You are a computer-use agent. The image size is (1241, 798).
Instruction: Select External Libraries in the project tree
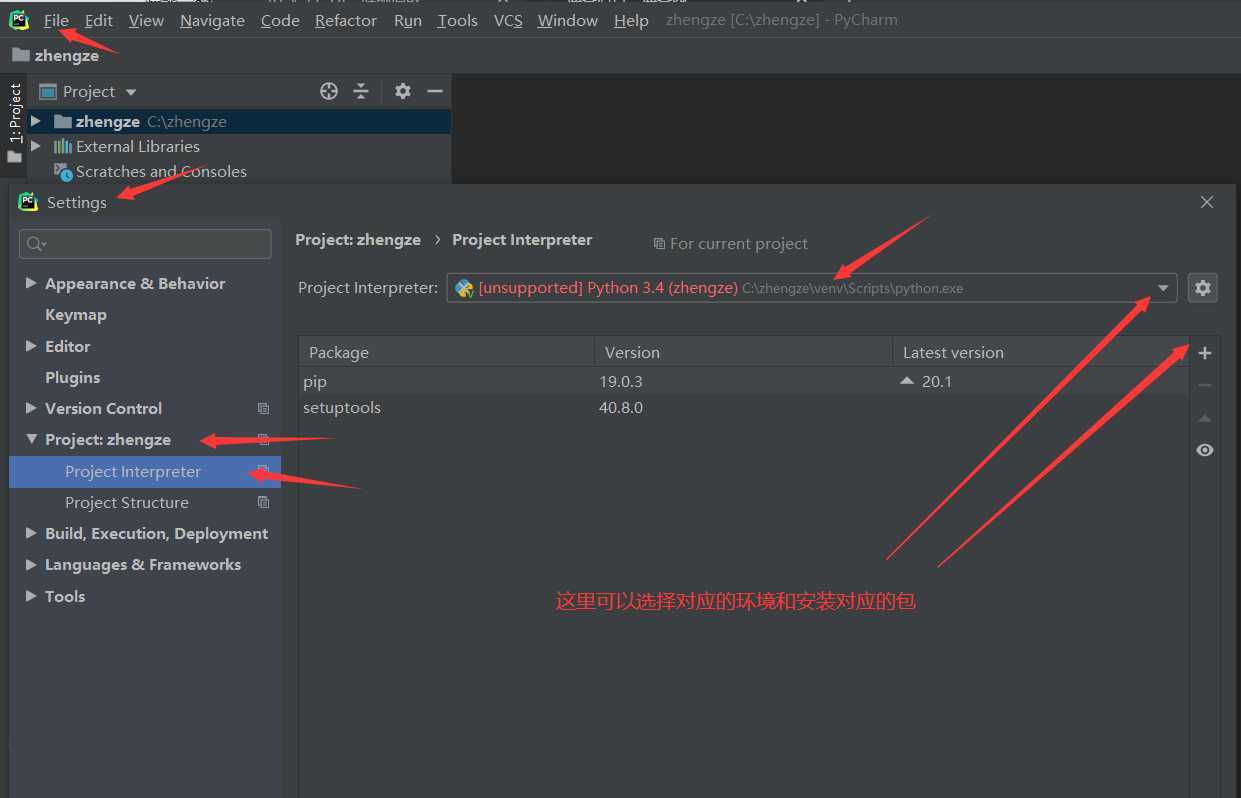138,146
